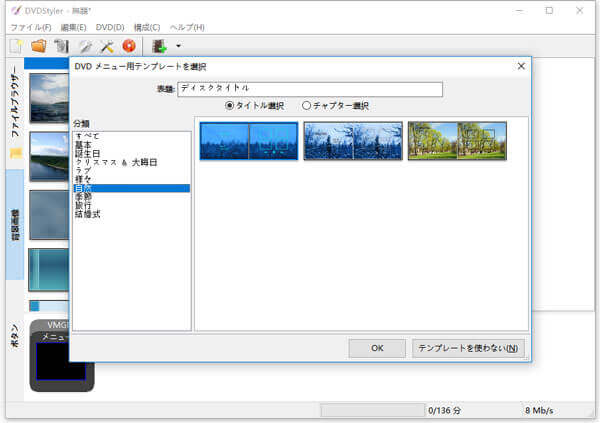Viewport: 600px width, 423px height.
Task: Select the river landscape background thumbnail
Action: pos(49,157)
